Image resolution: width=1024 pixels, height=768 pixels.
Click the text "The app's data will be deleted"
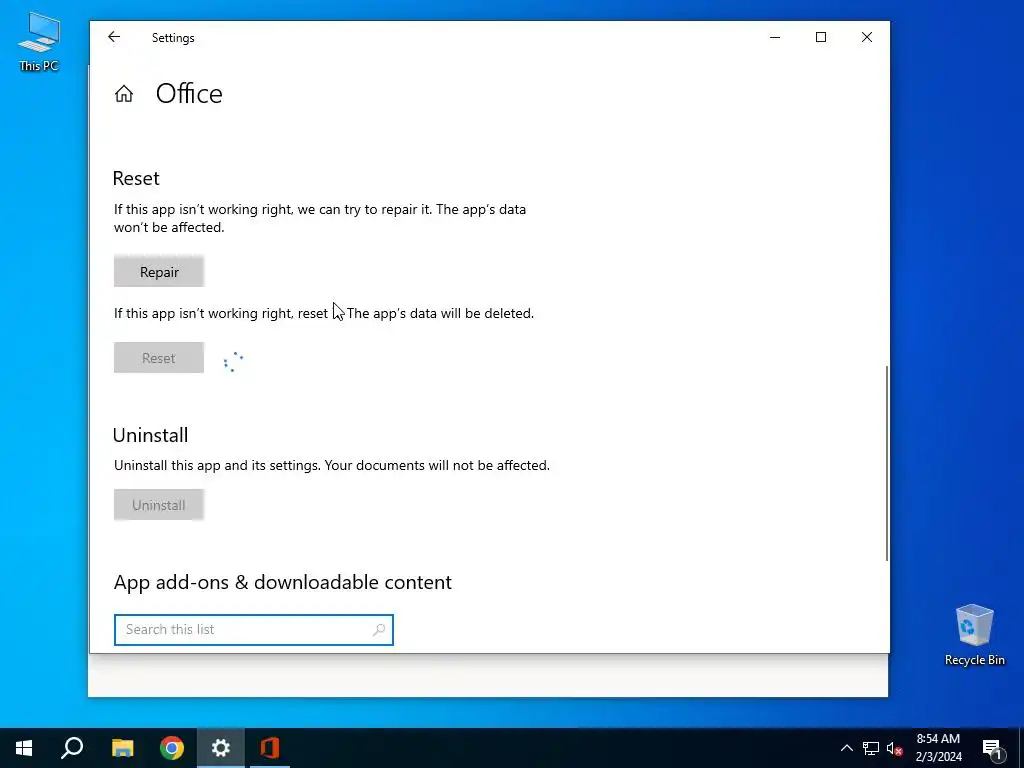pos(440,313)
